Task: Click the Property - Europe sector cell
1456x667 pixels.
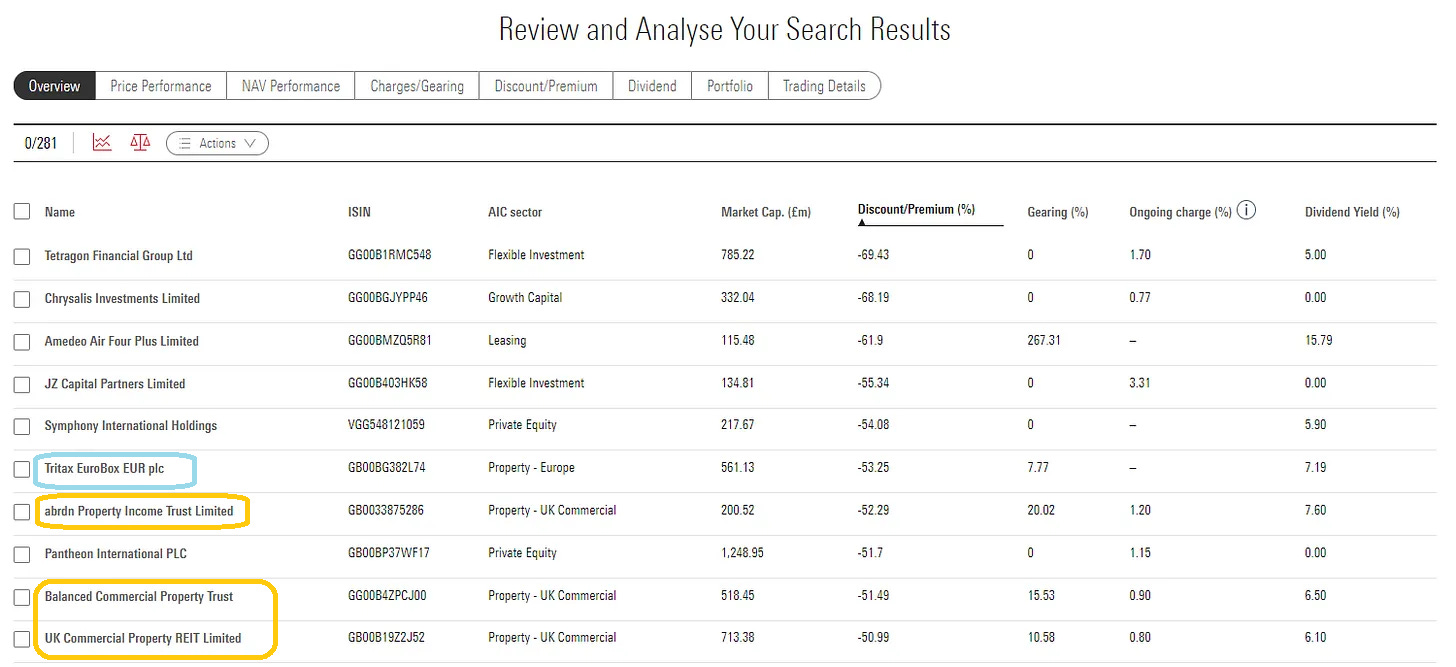Action: click(x=531, y=468)
